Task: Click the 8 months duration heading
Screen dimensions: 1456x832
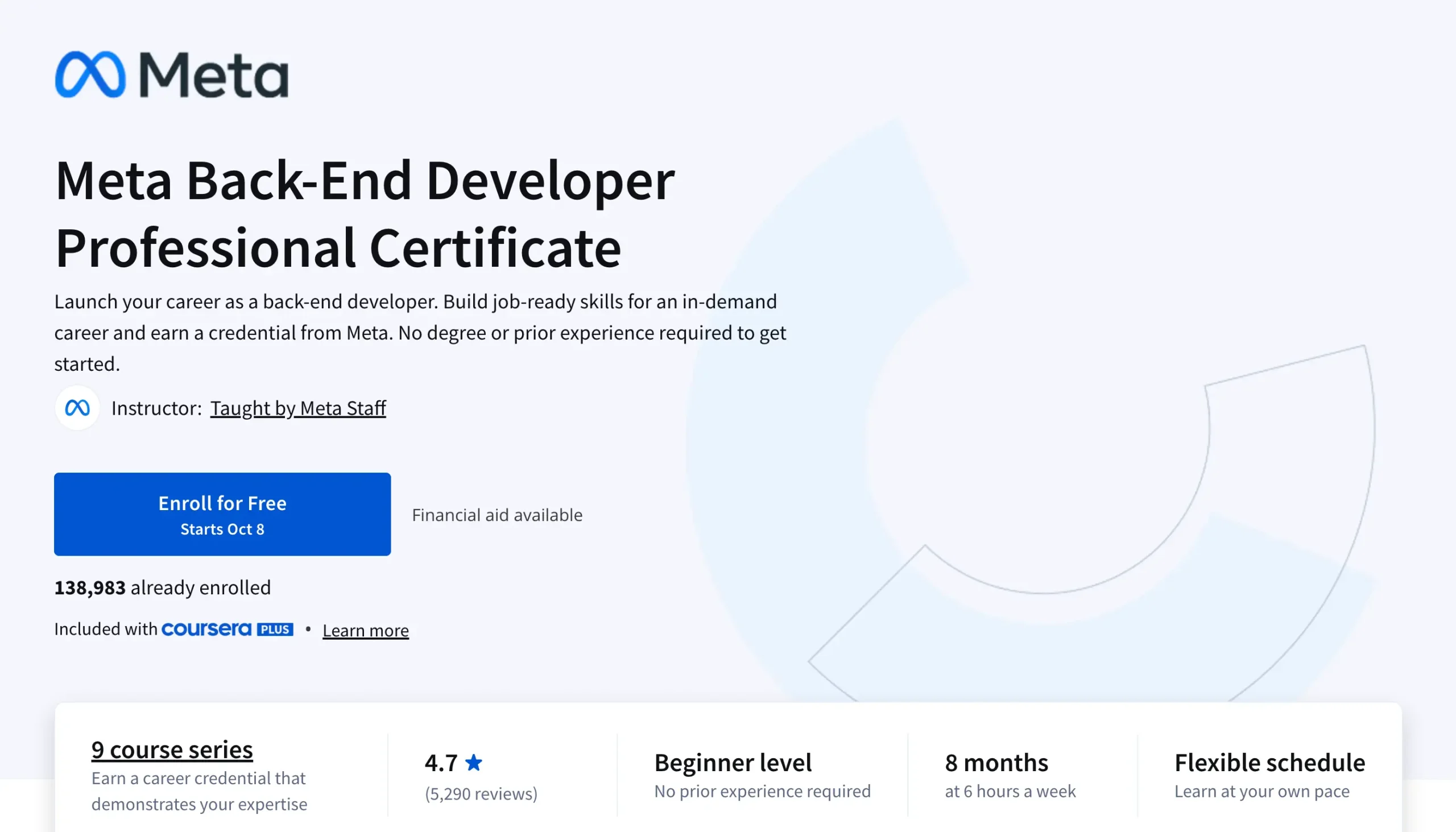Action: click(x=996, y=763)
